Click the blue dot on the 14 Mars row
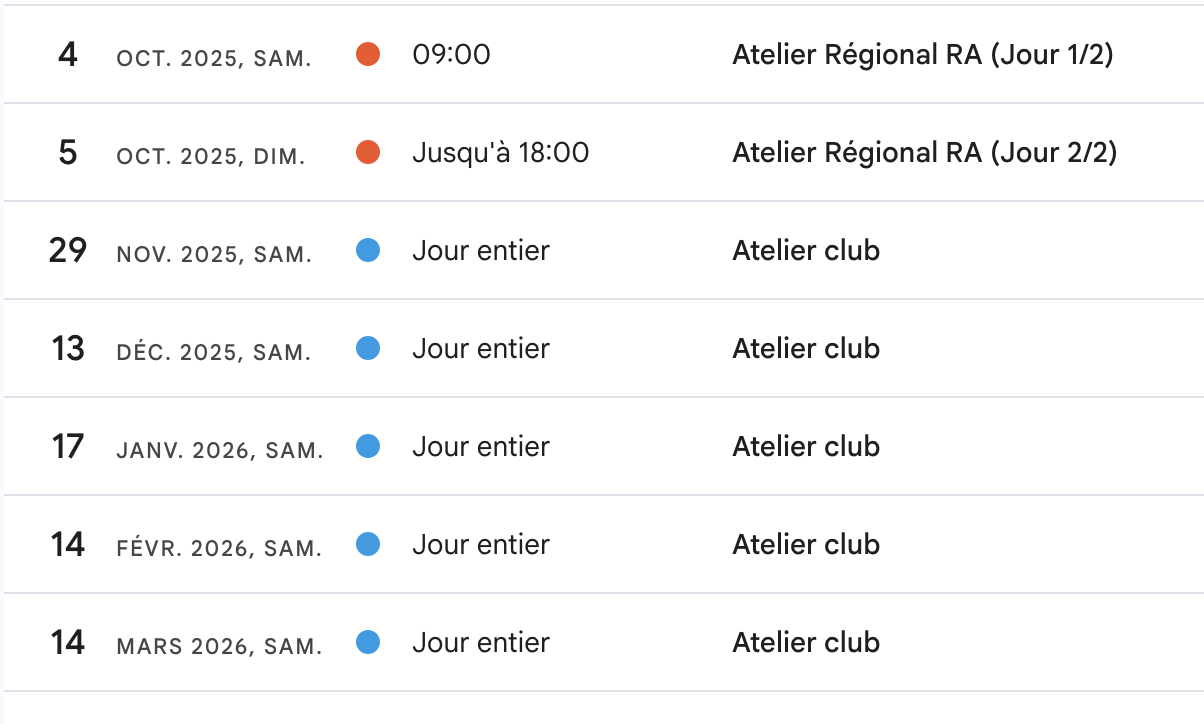The image size is (1204, 724). click(x=368, y=643)
